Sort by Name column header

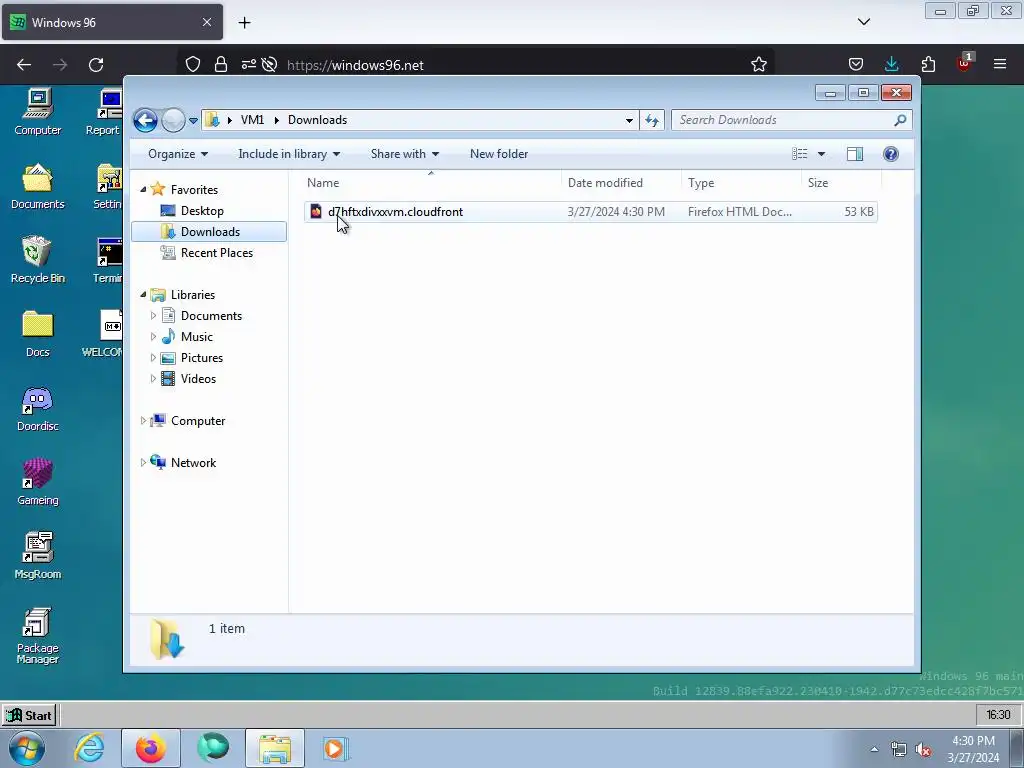tap(431, 183)
